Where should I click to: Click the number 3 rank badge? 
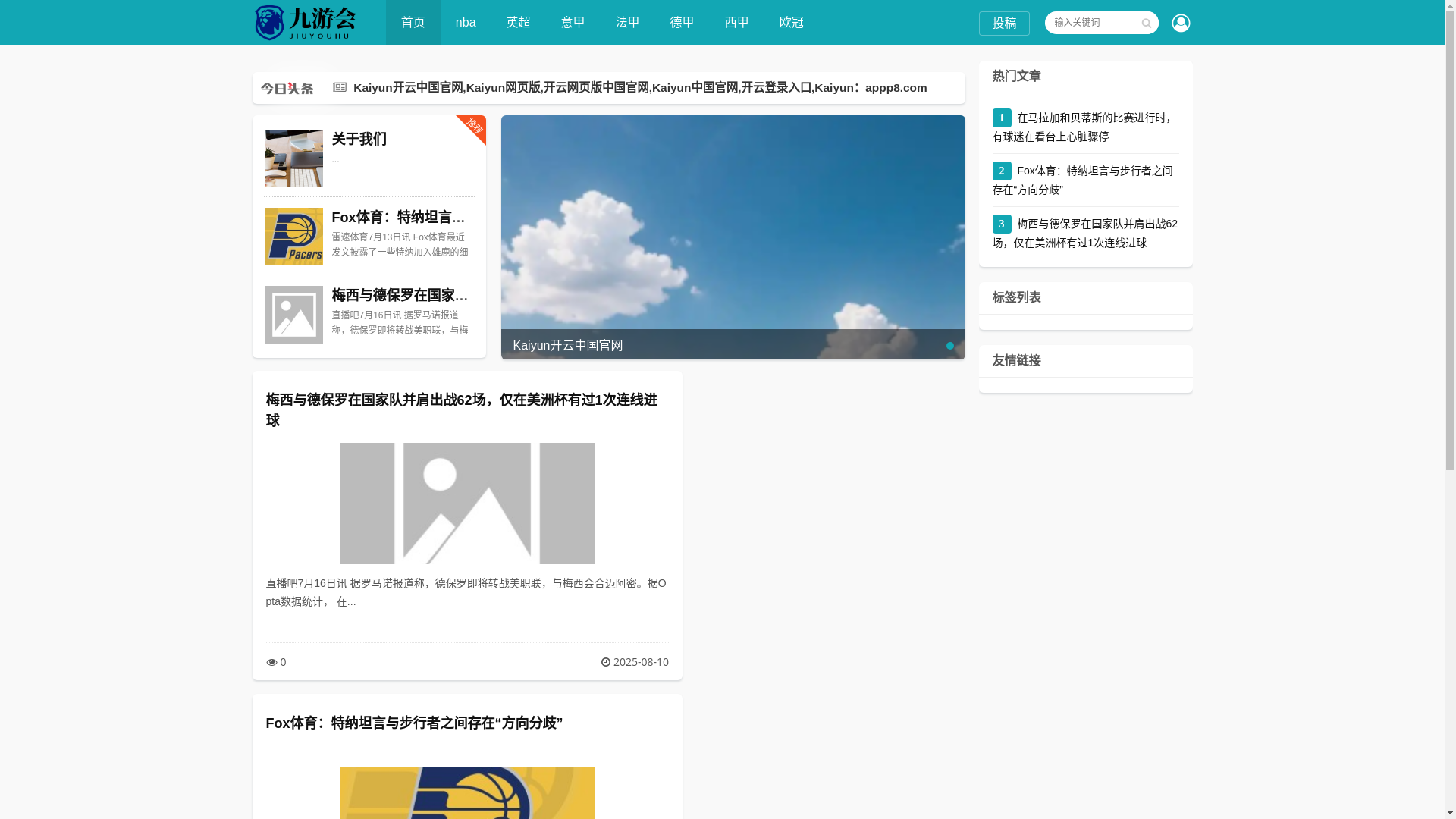pos(1002,224)
